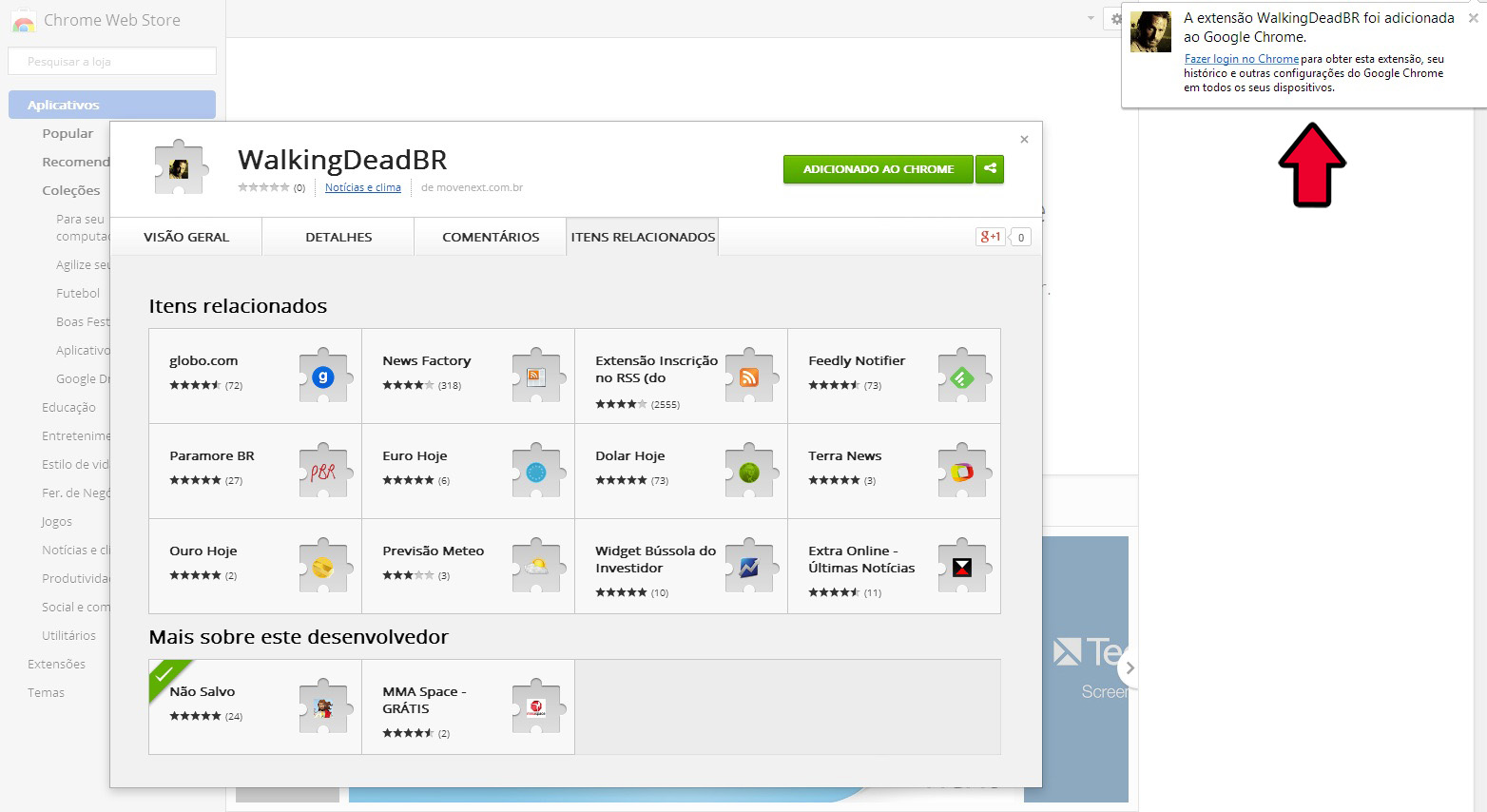
Task: Open dropdown arrow beside settings gear
Action: (x=1091, y=19)
